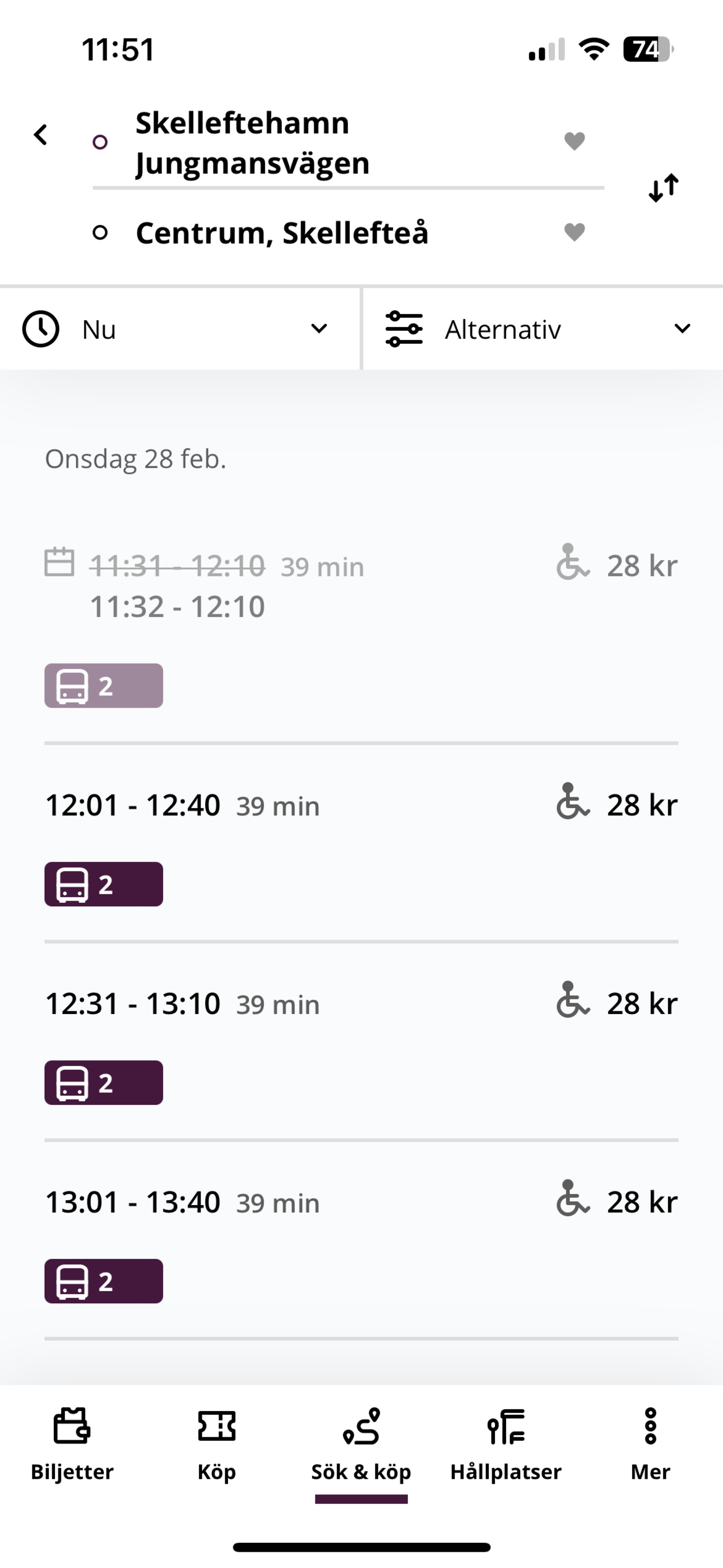Expand the Alternativ options dropdown
The image size is (723, 1568).
coord(543,329)
